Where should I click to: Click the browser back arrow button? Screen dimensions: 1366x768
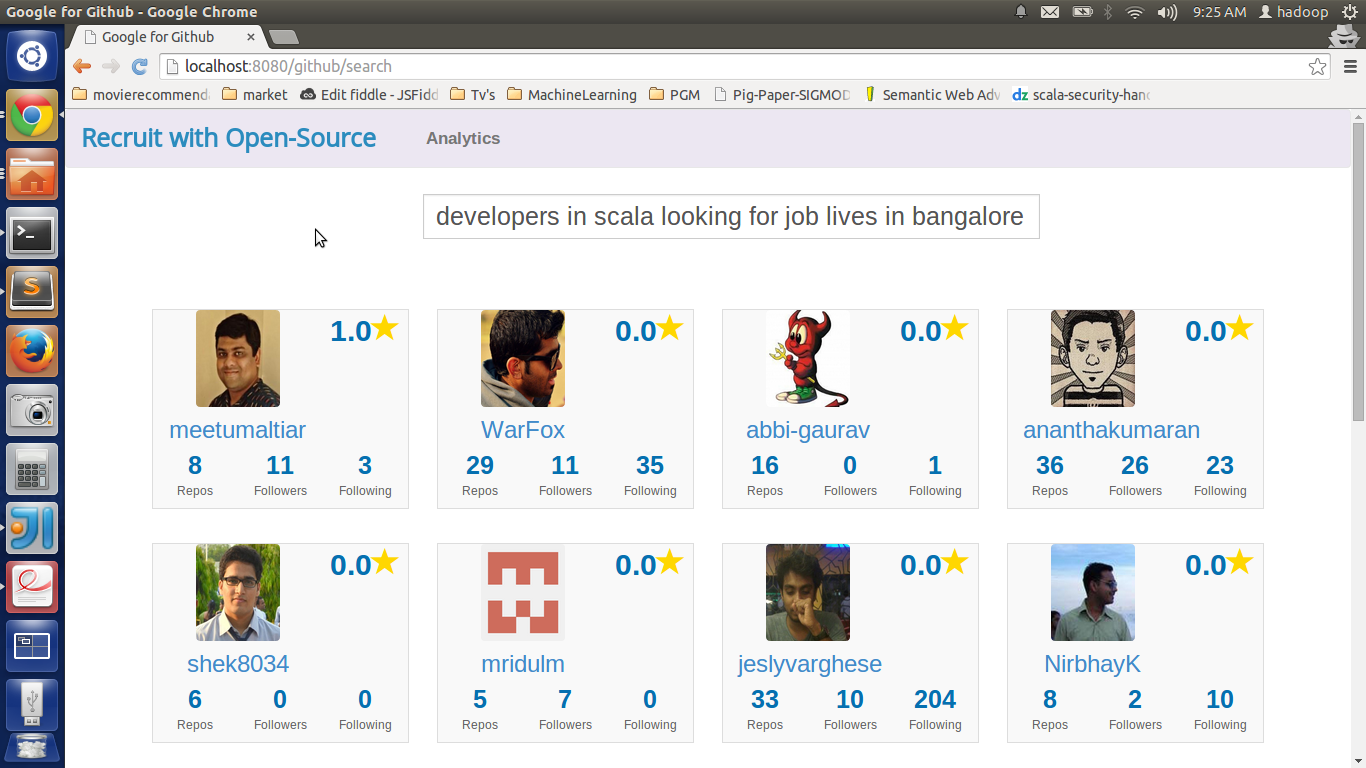coord(82,66)
